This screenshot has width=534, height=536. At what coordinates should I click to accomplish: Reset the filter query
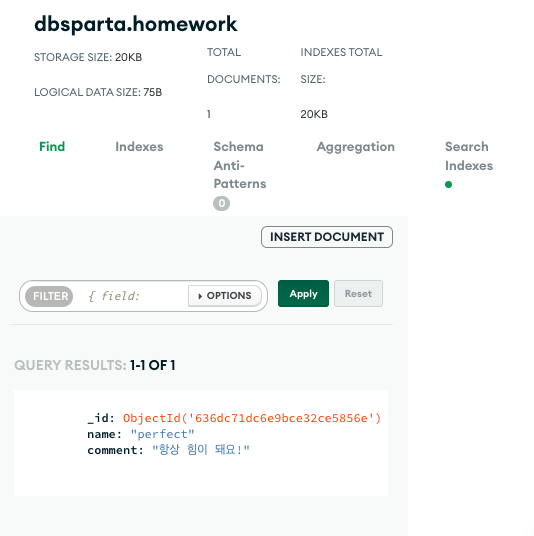(358, 294)
